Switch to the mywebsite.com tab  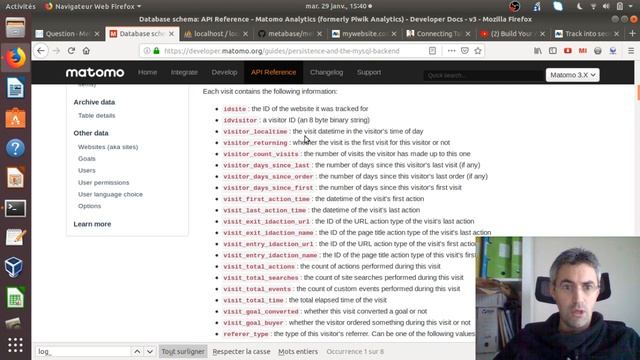pos(364,34)
